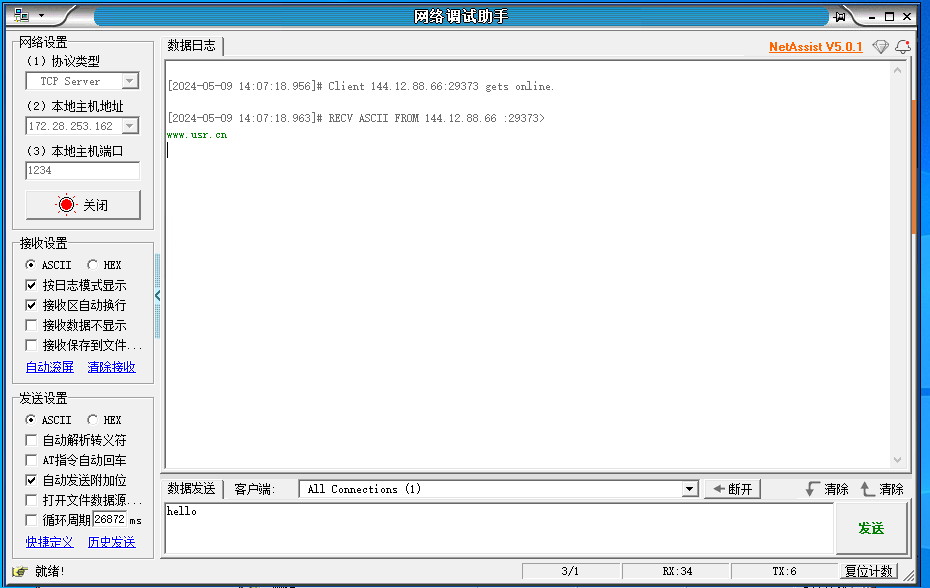Click the 就绪! status text
Viewport: 930px width, 588px height.
(49, 571)
